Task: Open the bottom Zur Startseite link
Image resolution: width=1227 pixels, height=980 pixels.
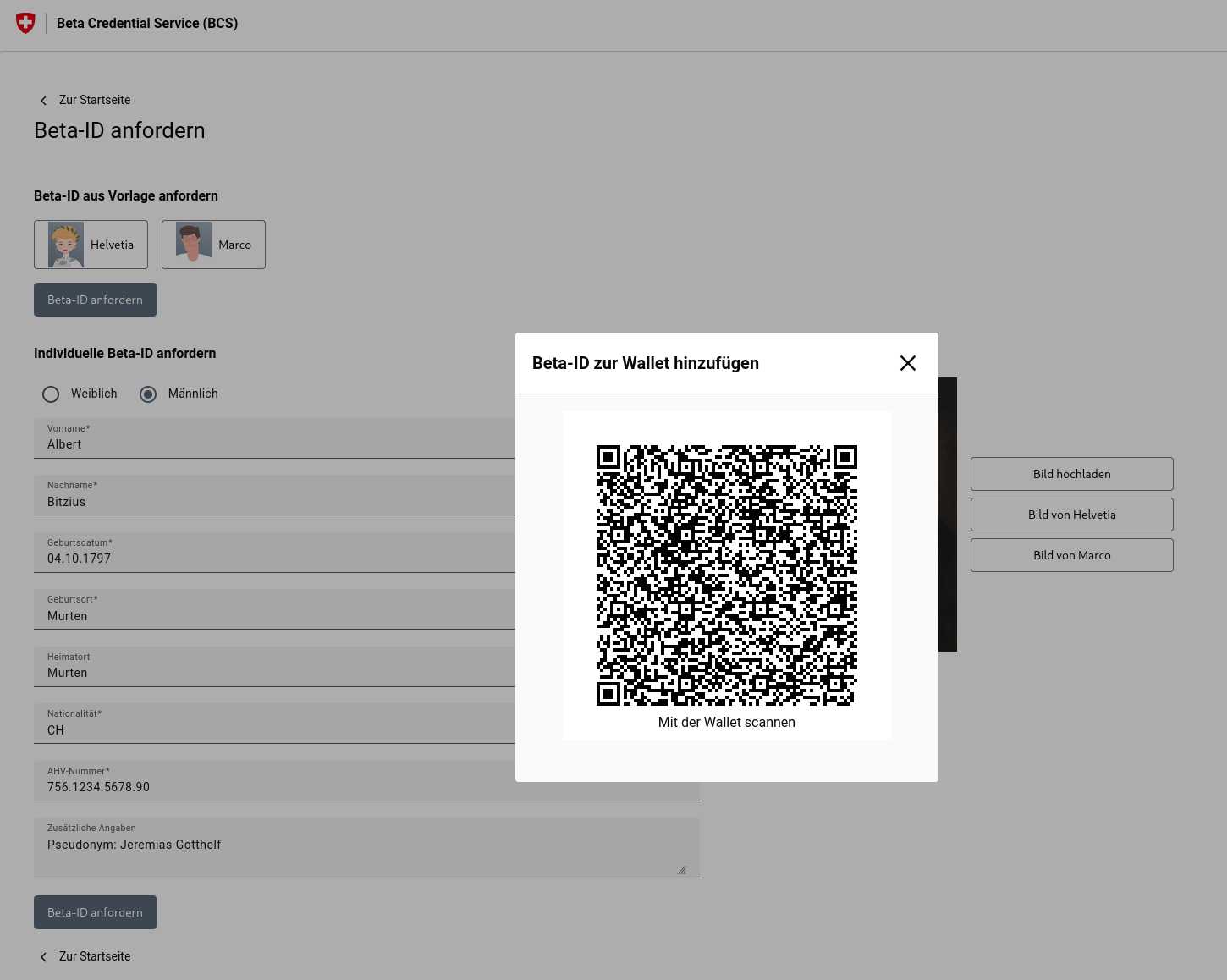Action: coord(95,956)
